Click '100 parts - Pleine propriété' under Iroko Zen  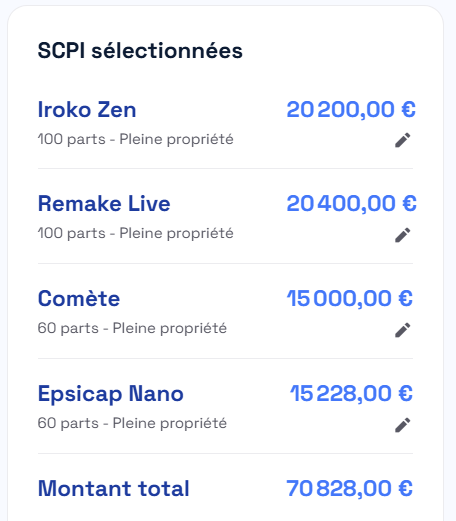pos(135,139)
